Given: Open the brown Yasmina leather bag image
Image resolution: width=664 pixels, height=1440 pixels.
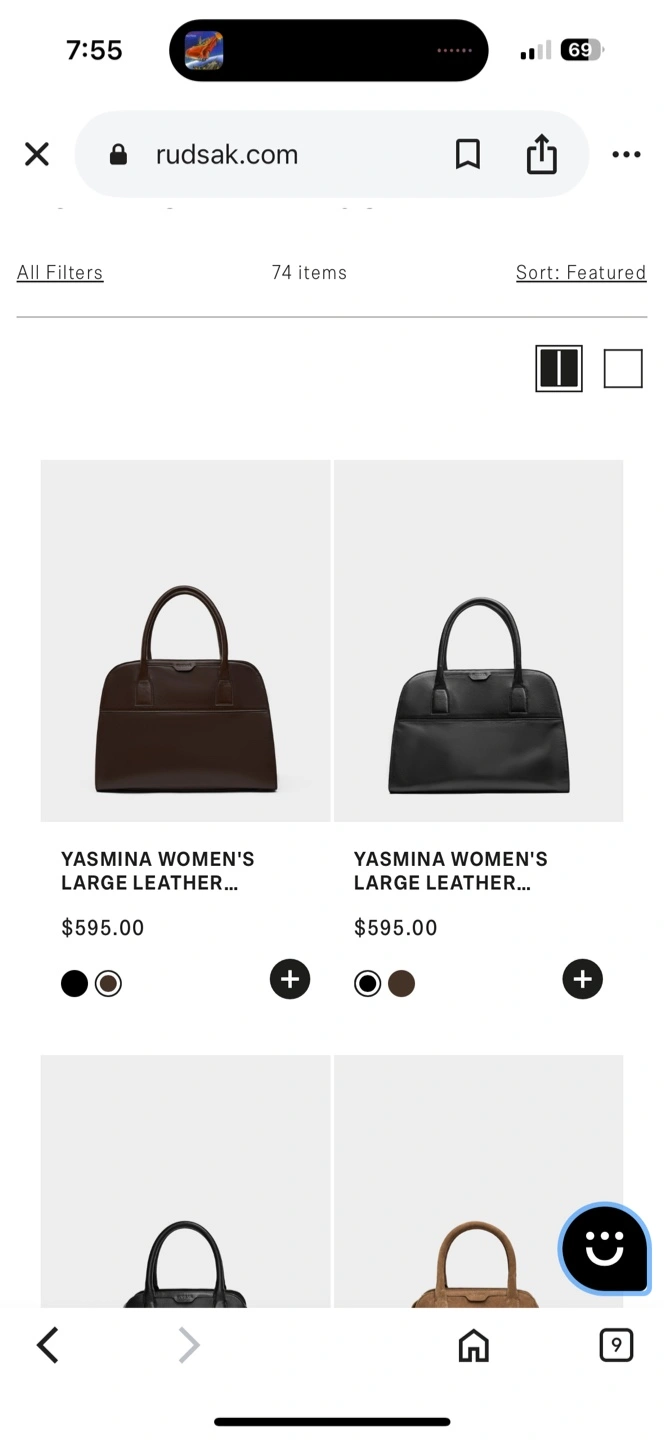Looking at the screenshot, I should (185, 641).
